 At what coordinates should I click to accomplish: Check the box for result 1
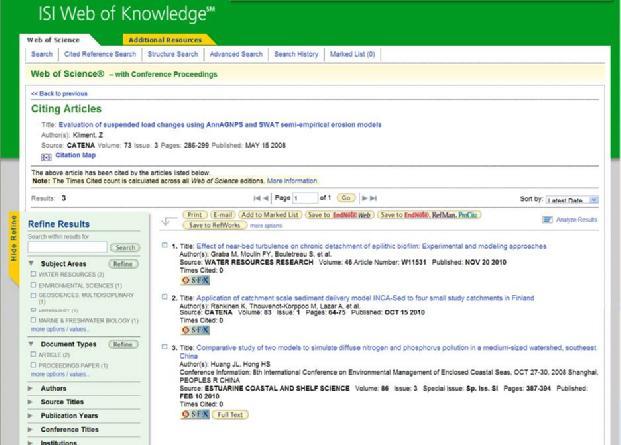(165, 245)
